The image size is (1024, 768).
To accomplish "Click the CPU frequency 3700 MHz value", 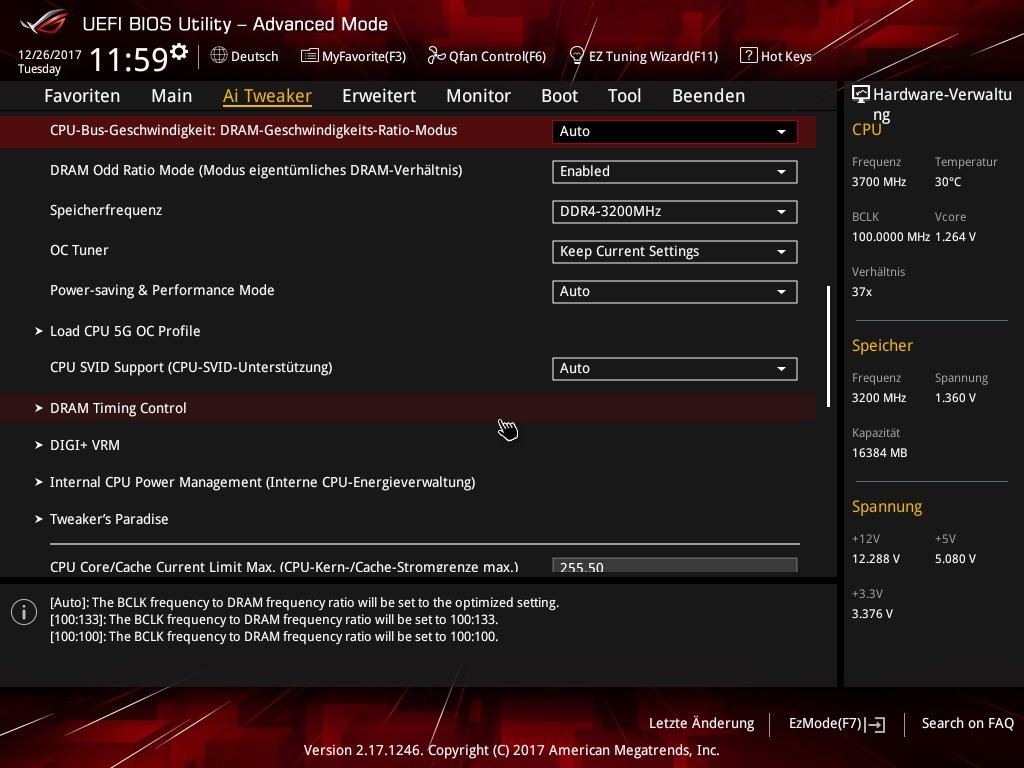I will (878, 182).
